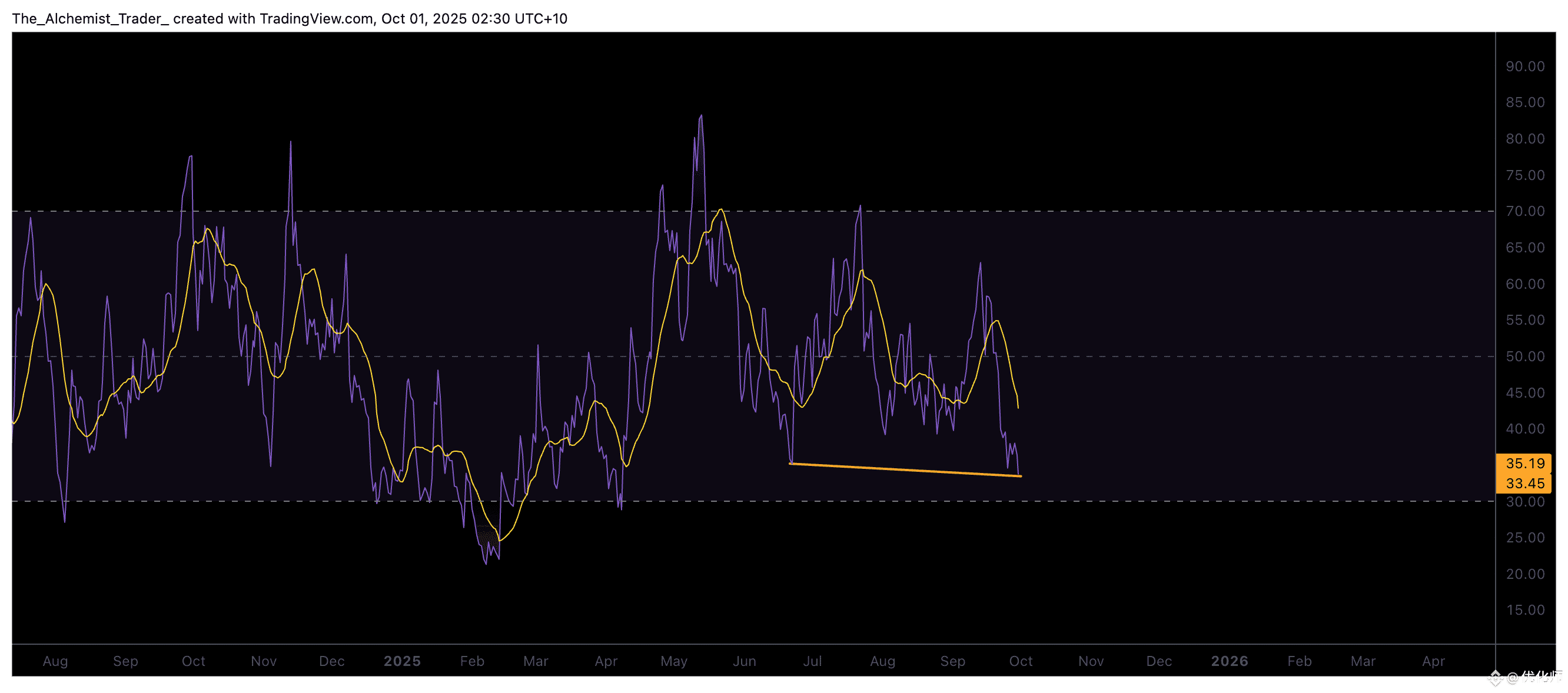Click the 2025 year marker
1568x693 pixels.
[x=402, y=661]
